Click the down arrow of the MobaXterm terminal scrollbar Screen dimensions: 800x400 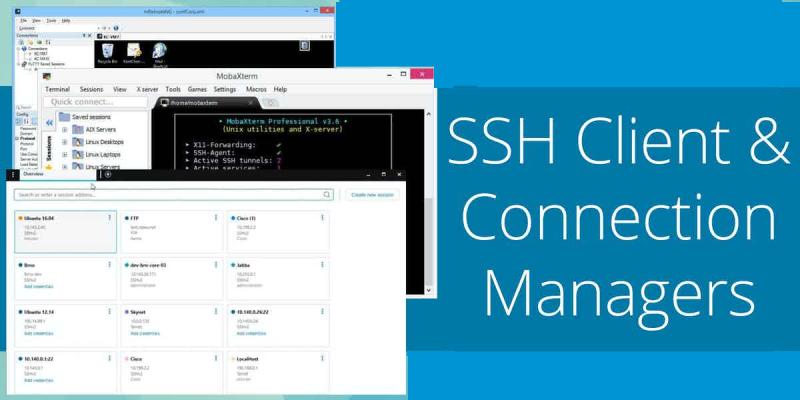(x=429, y=290)
